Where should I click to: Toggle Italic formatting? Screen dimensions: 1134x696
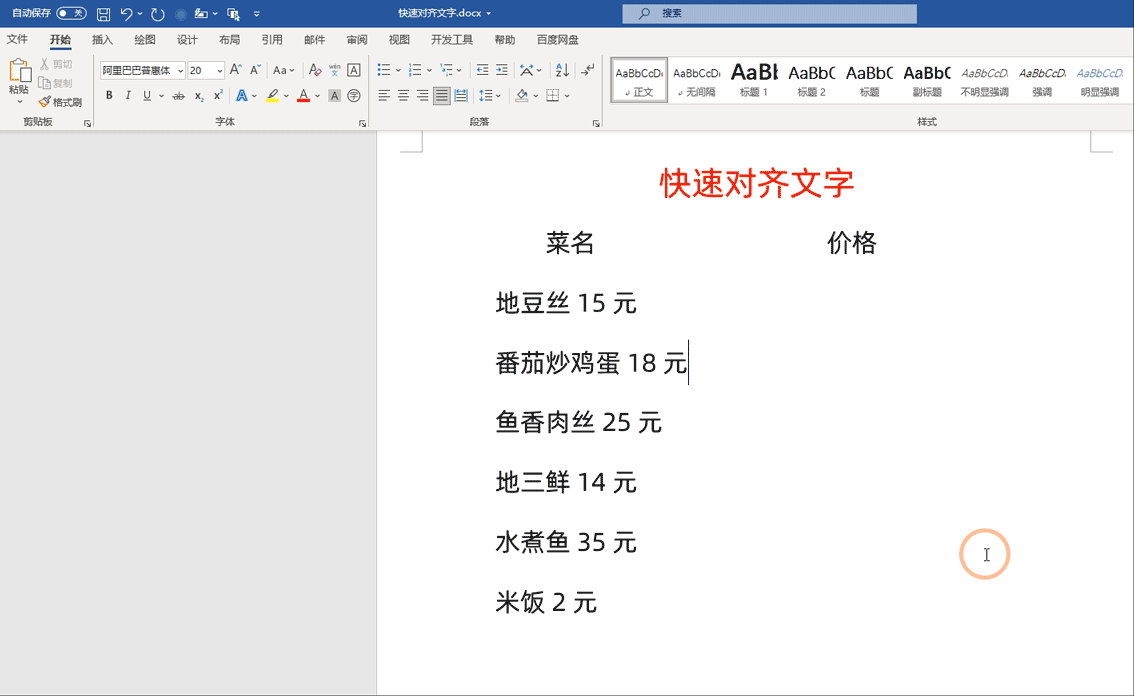[x=128, y=96]
